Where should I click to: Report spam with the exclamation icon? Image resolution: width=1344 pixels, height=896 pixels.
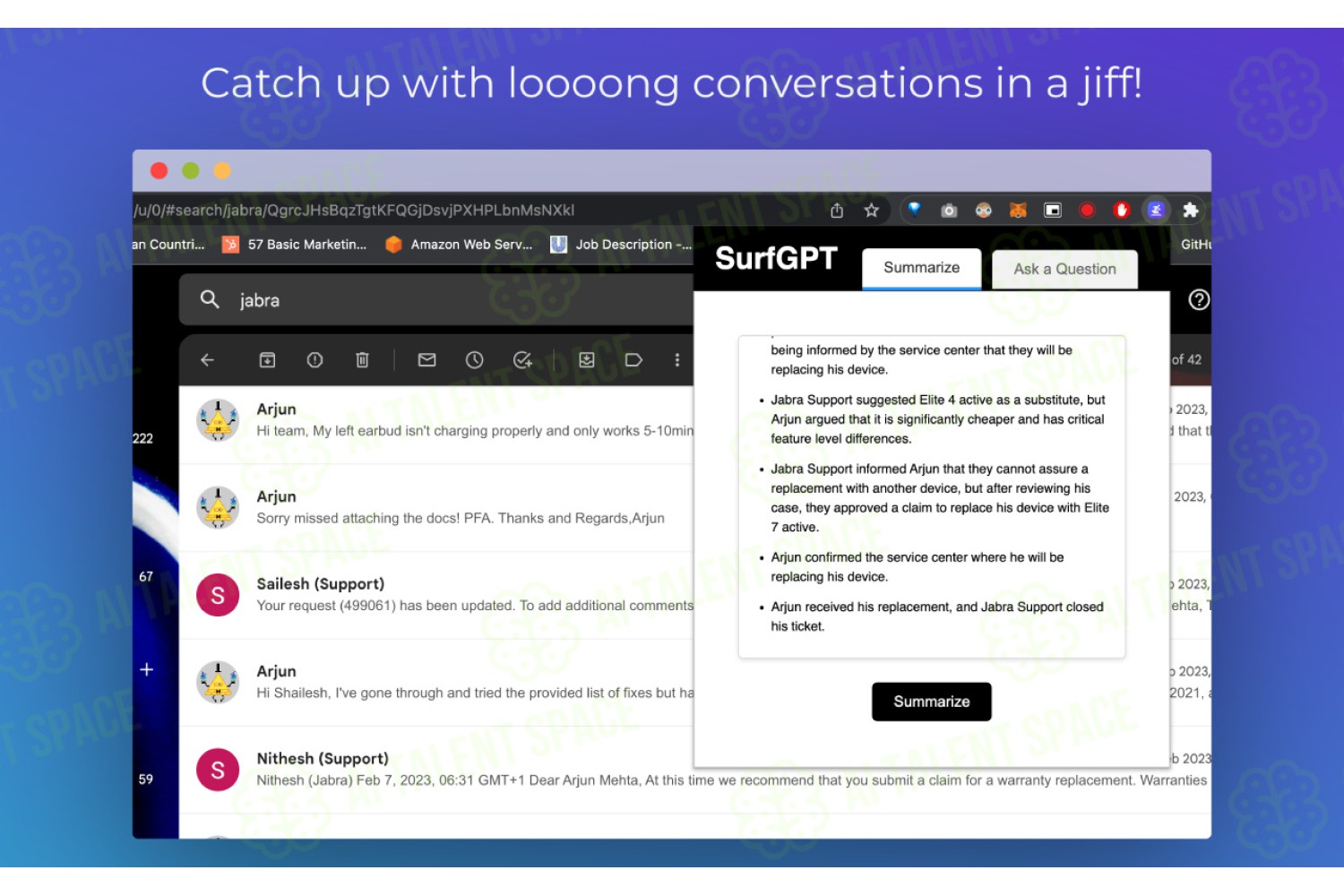[x=314, y=360]
